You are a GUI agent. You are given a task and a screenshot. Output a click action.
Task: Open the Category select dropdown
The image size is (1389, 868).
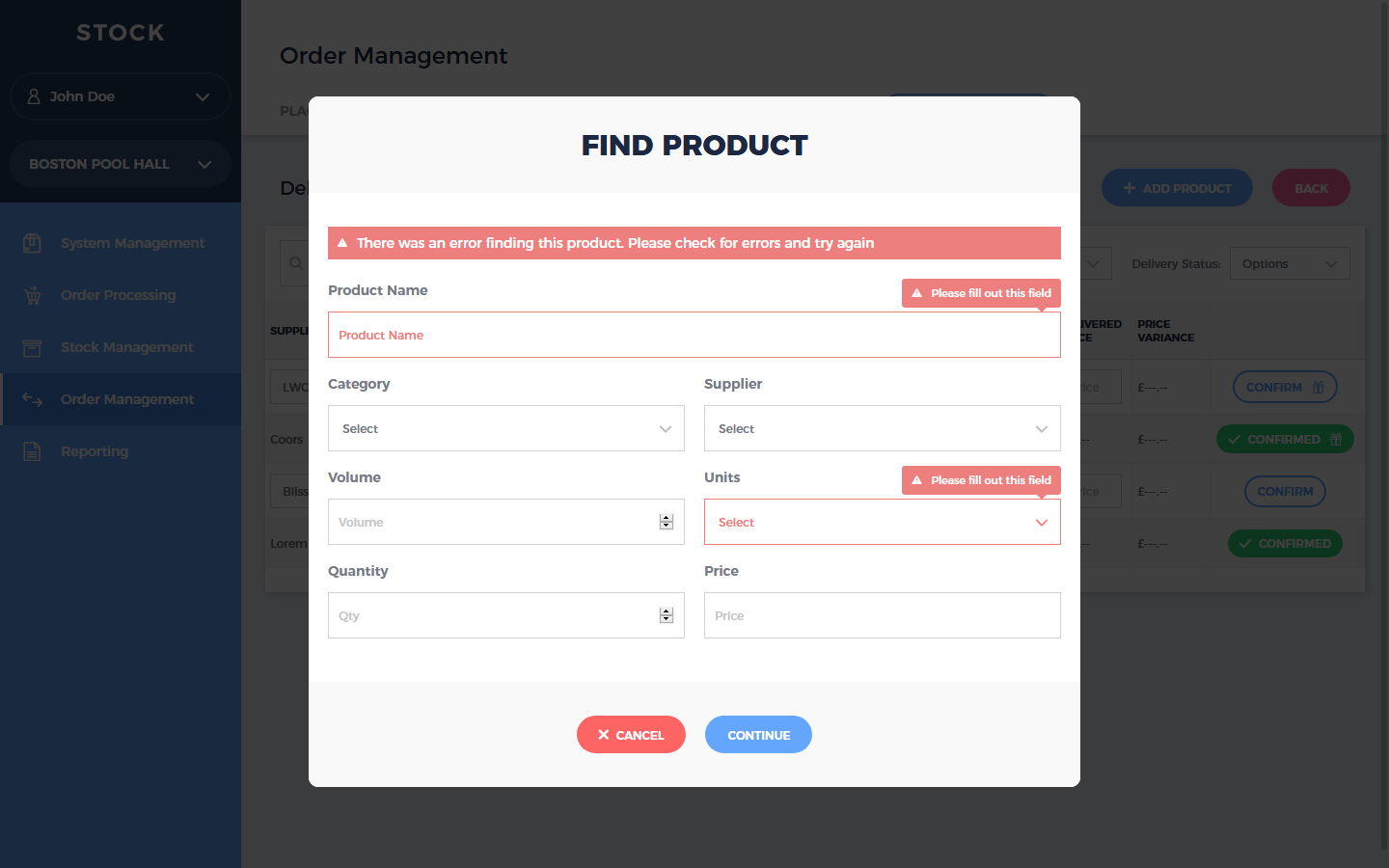pos(505,428)
